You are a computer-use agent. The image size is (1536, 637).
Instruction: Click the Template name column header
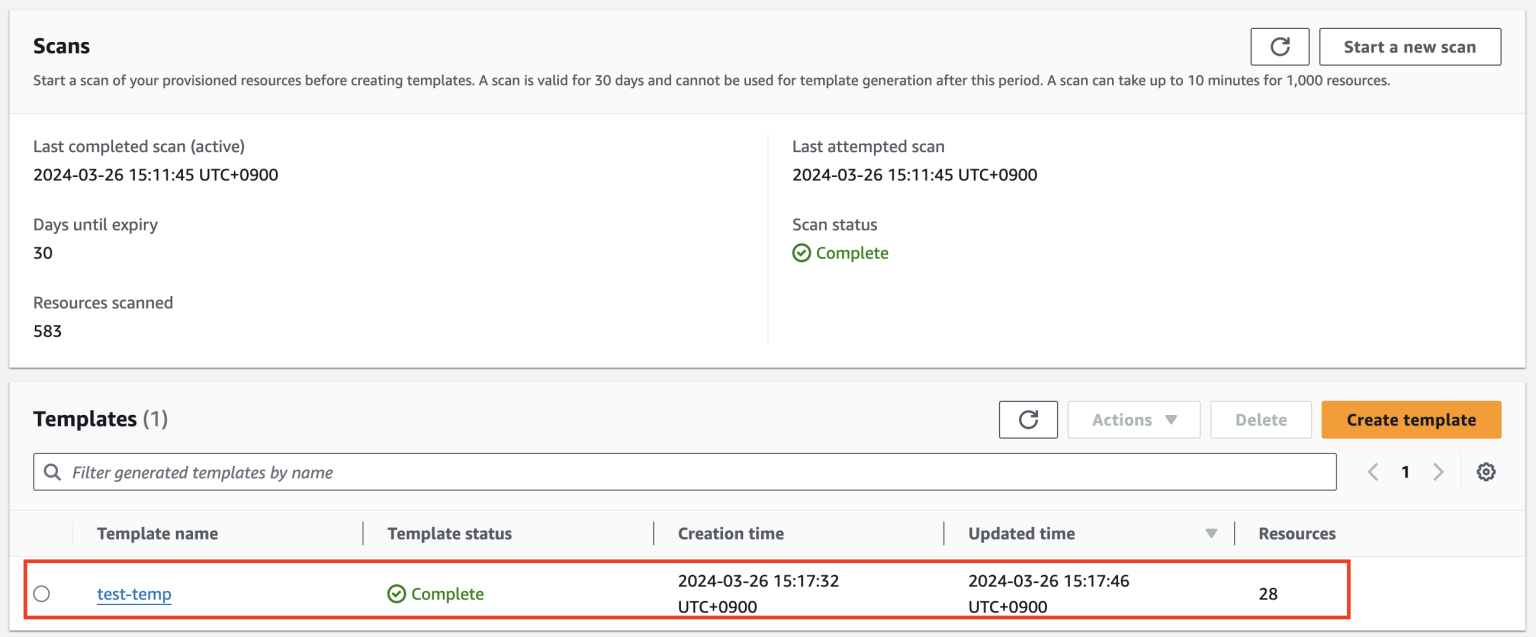click(157, 533)
